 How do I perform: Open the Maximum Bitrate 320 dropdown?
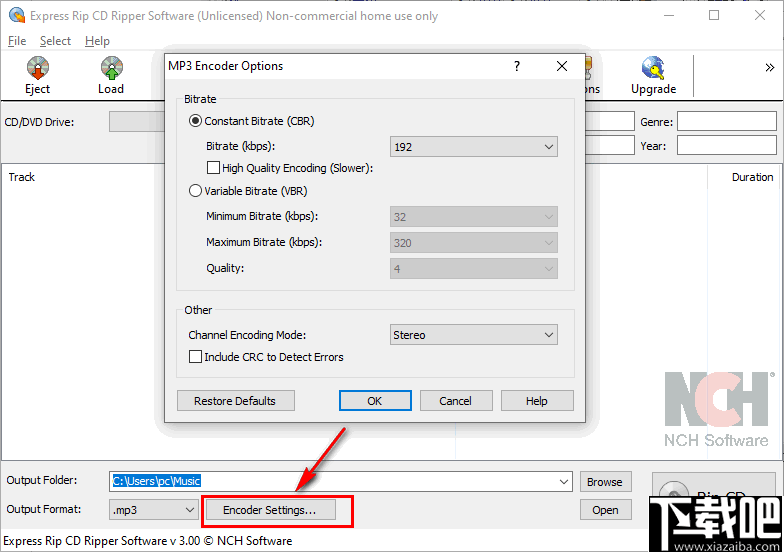coord(474,243)
